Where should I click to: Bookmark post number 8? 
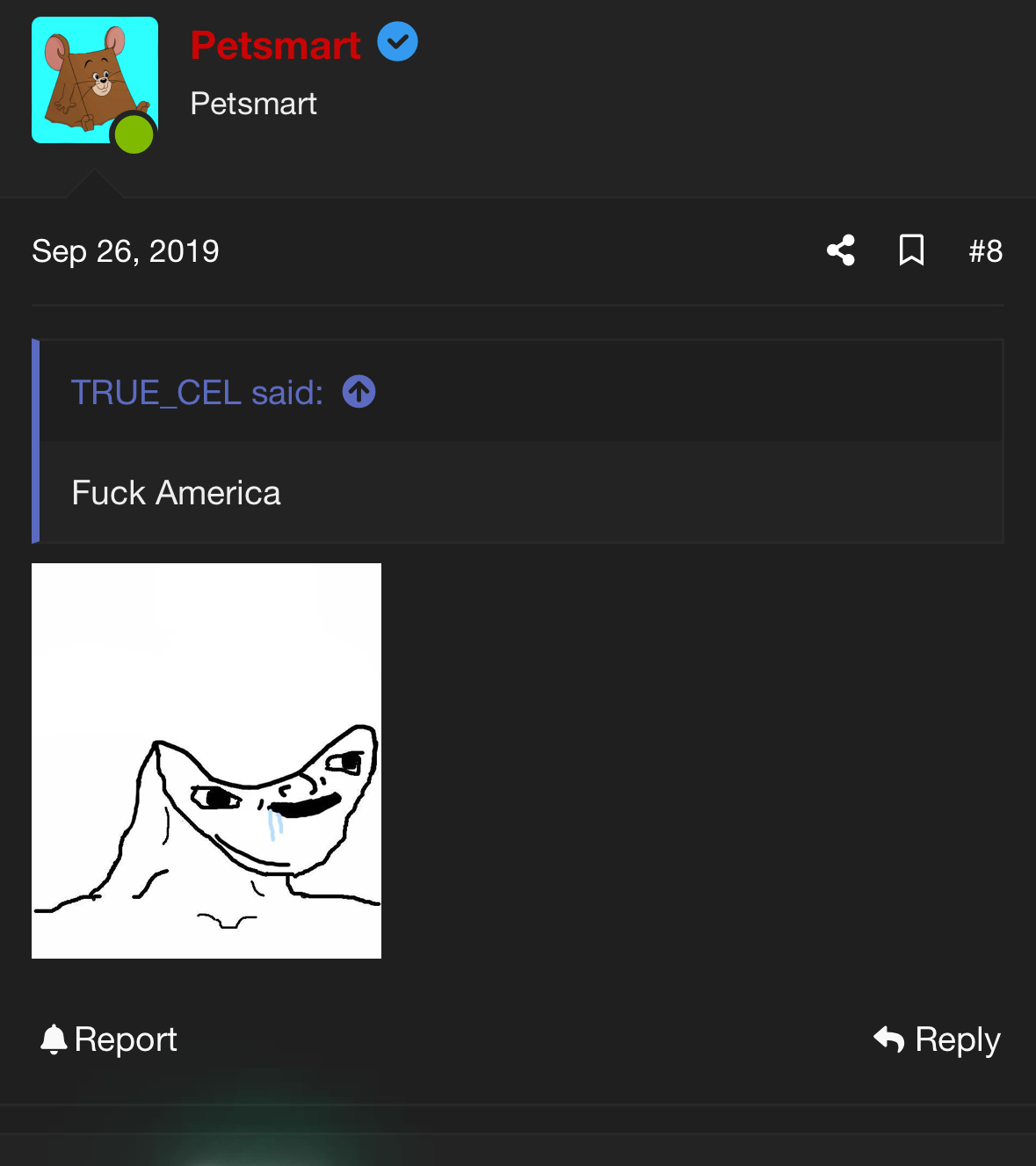911,250
